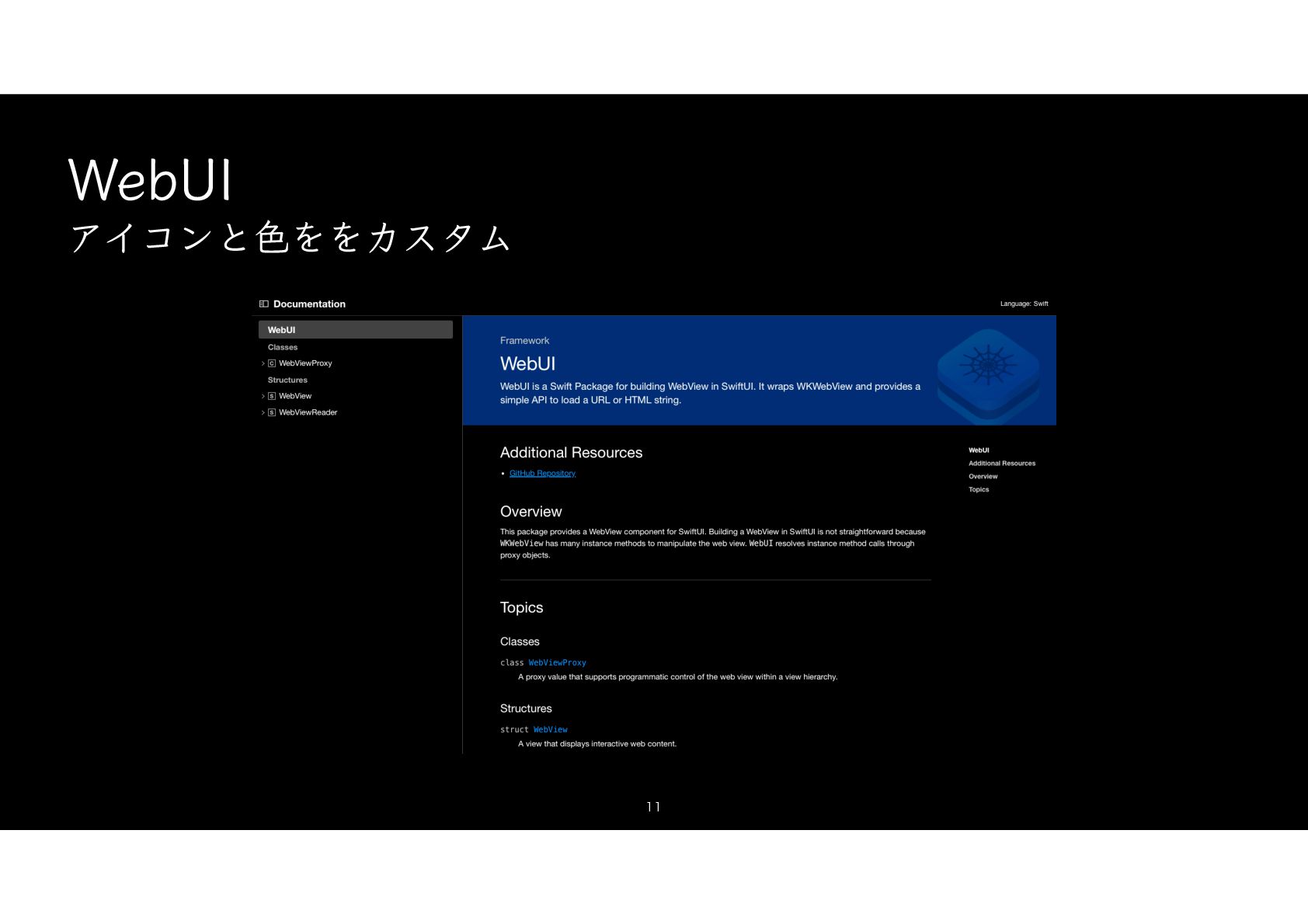Click the struct icon beside WebView
The width and height of the screenshot is (1308, 924).
click(272, 396)
